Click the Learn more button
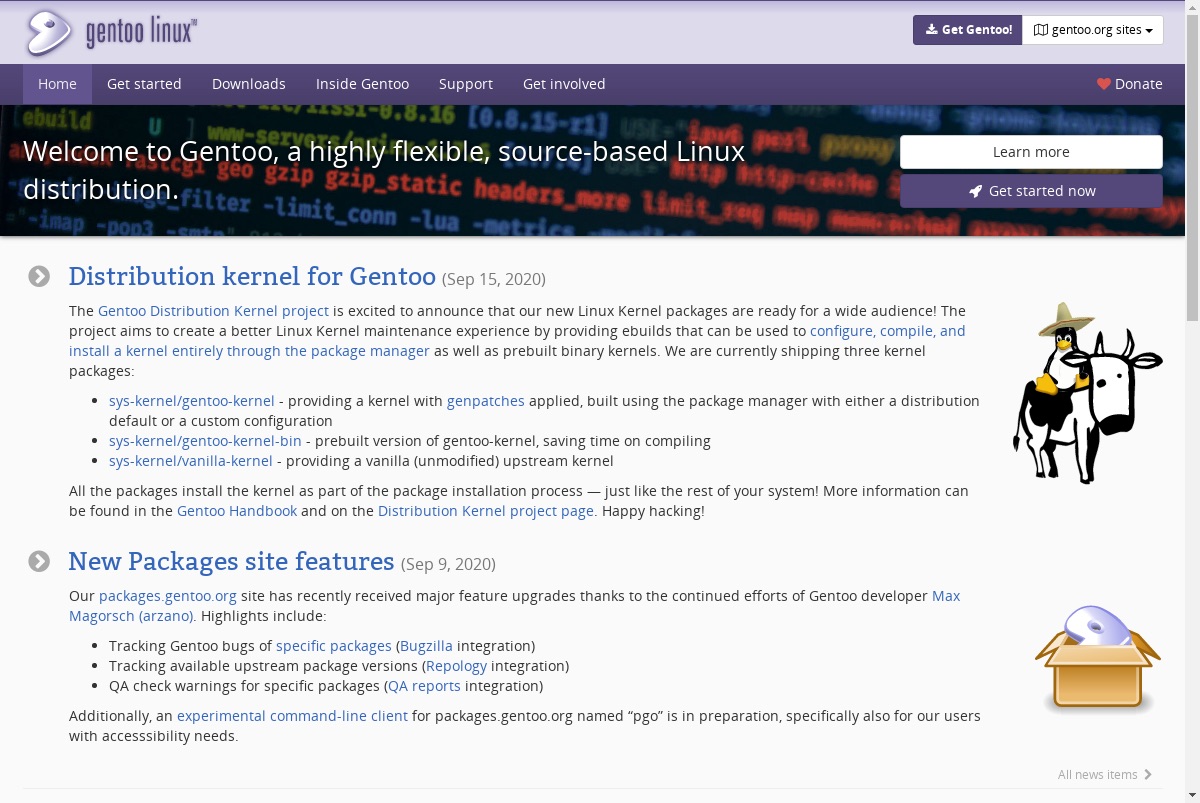 pos(1031,152)
